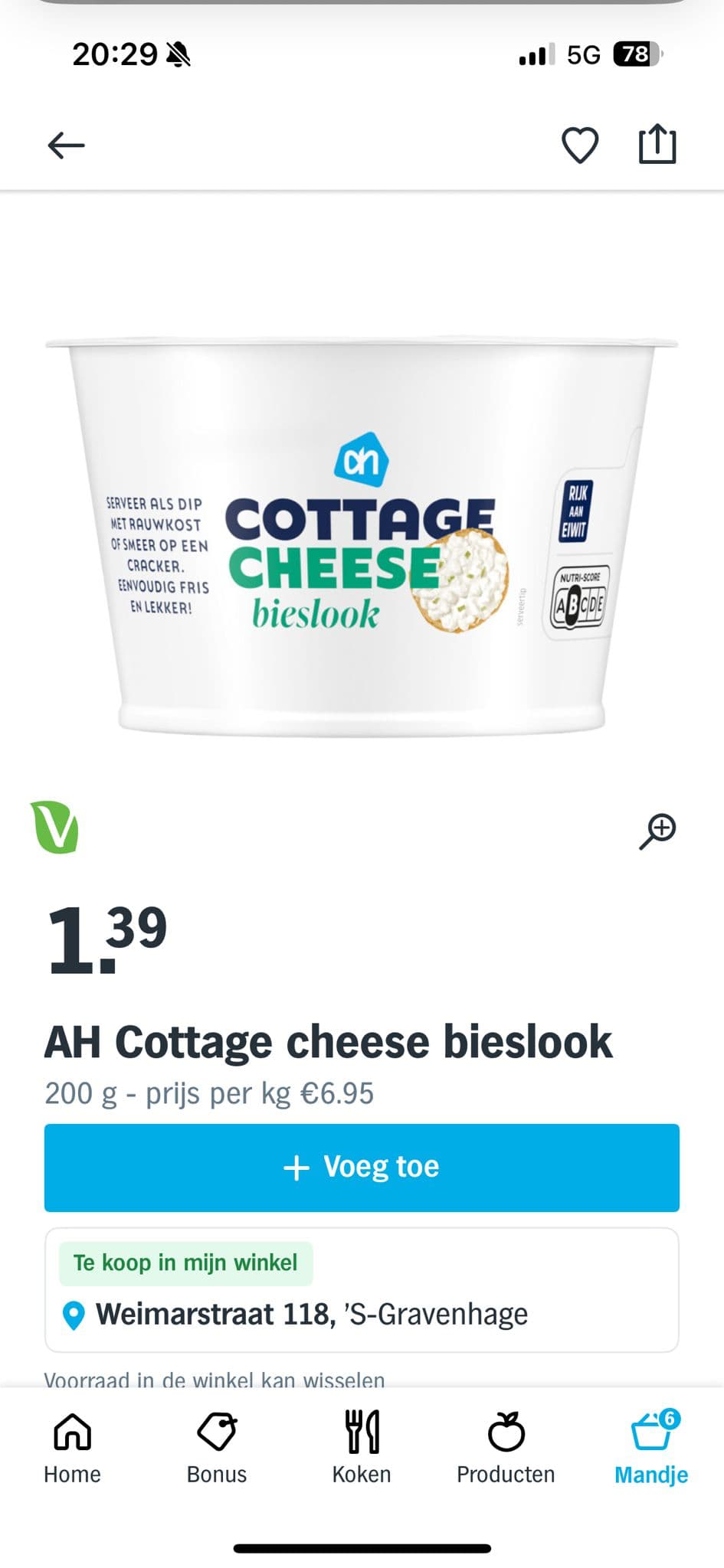Tap the 5G battery status indicator
This screenshot has width=724, height=1568.
point(636,54)
